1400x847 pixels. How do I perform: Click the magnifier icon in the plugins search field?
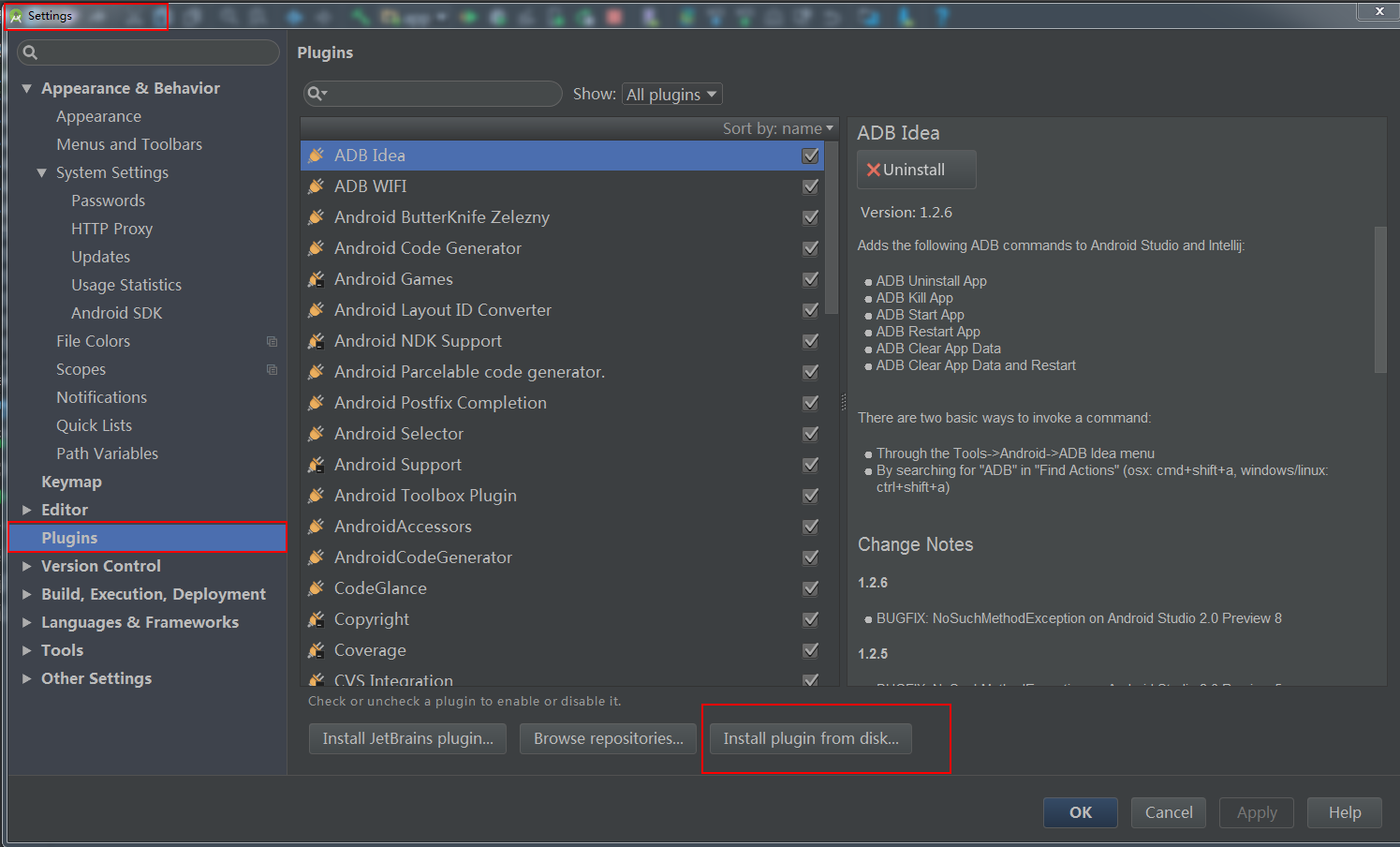point(317,94)
